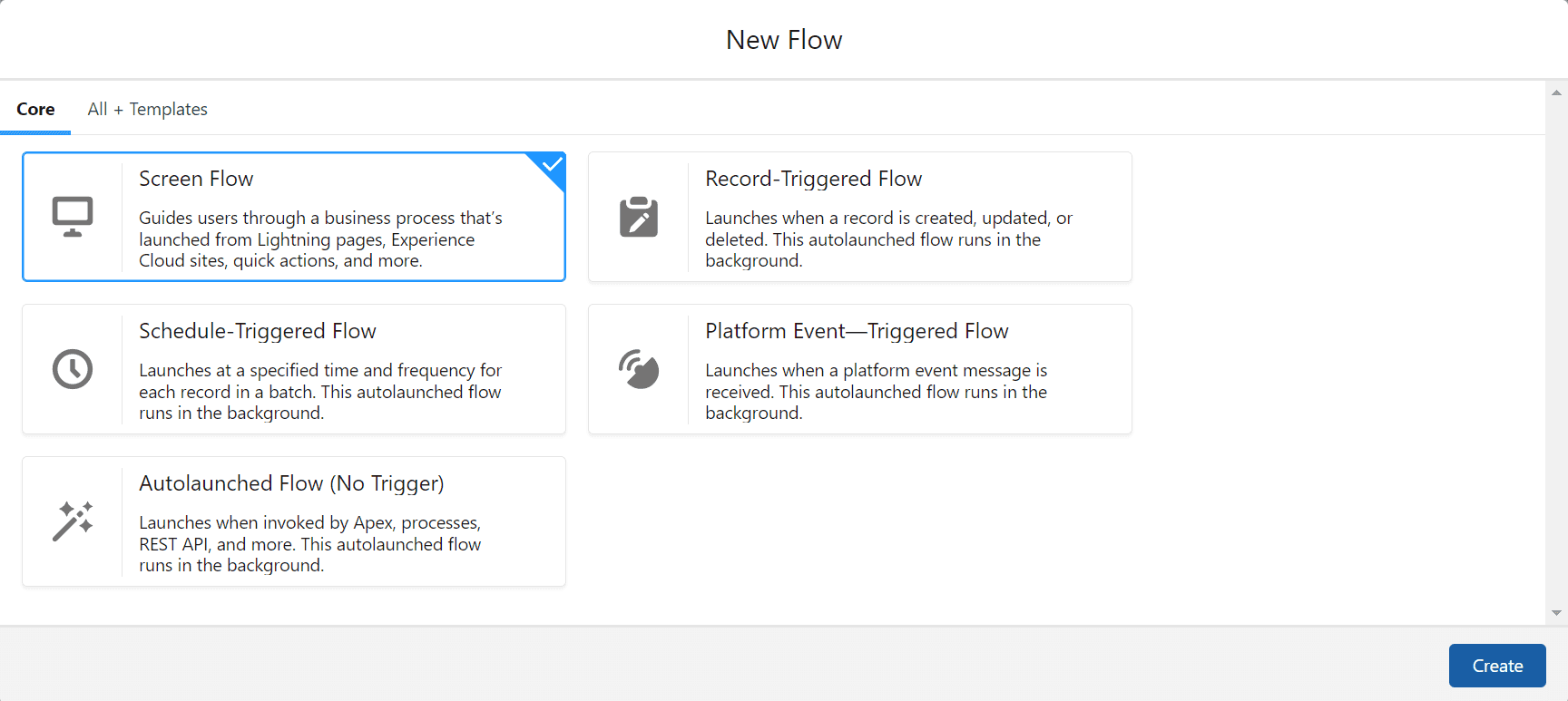
Task: Click the Record-Triggered Flow clipboard icon
Action: (x=639, y=217)
